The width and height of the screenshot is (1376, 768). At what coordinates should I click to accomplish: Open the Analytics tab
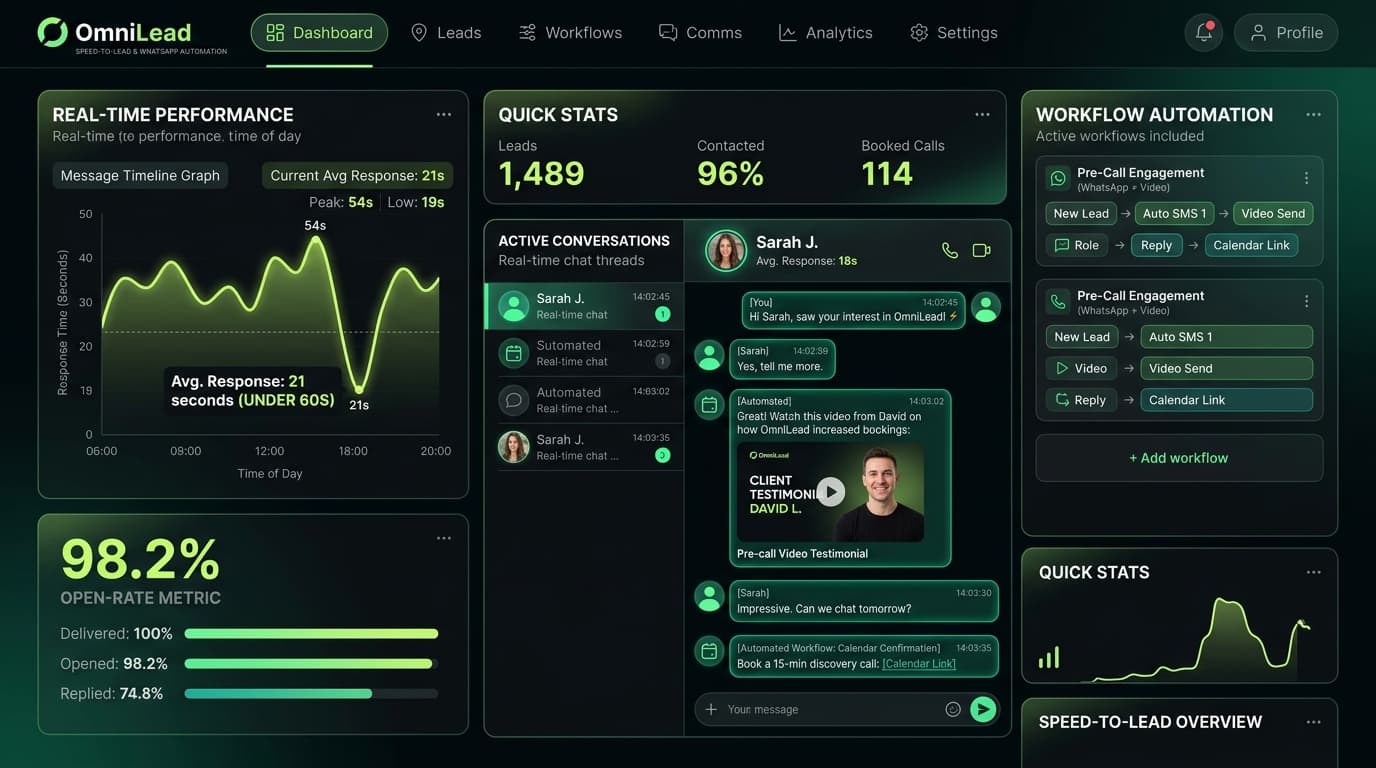(x=825, y=33)
